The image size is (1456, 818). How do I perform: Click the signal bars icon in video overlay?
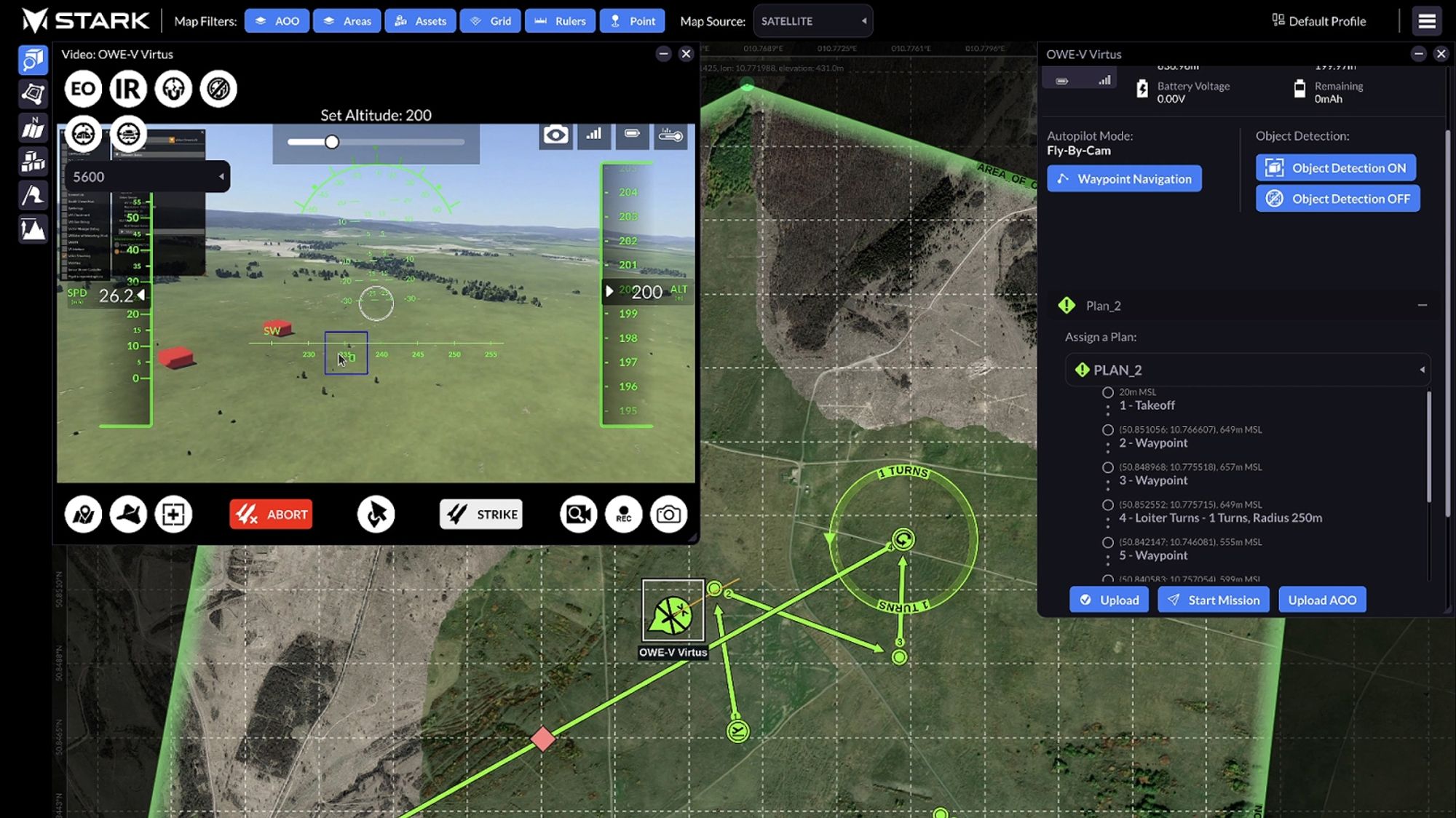click(594, 135)
